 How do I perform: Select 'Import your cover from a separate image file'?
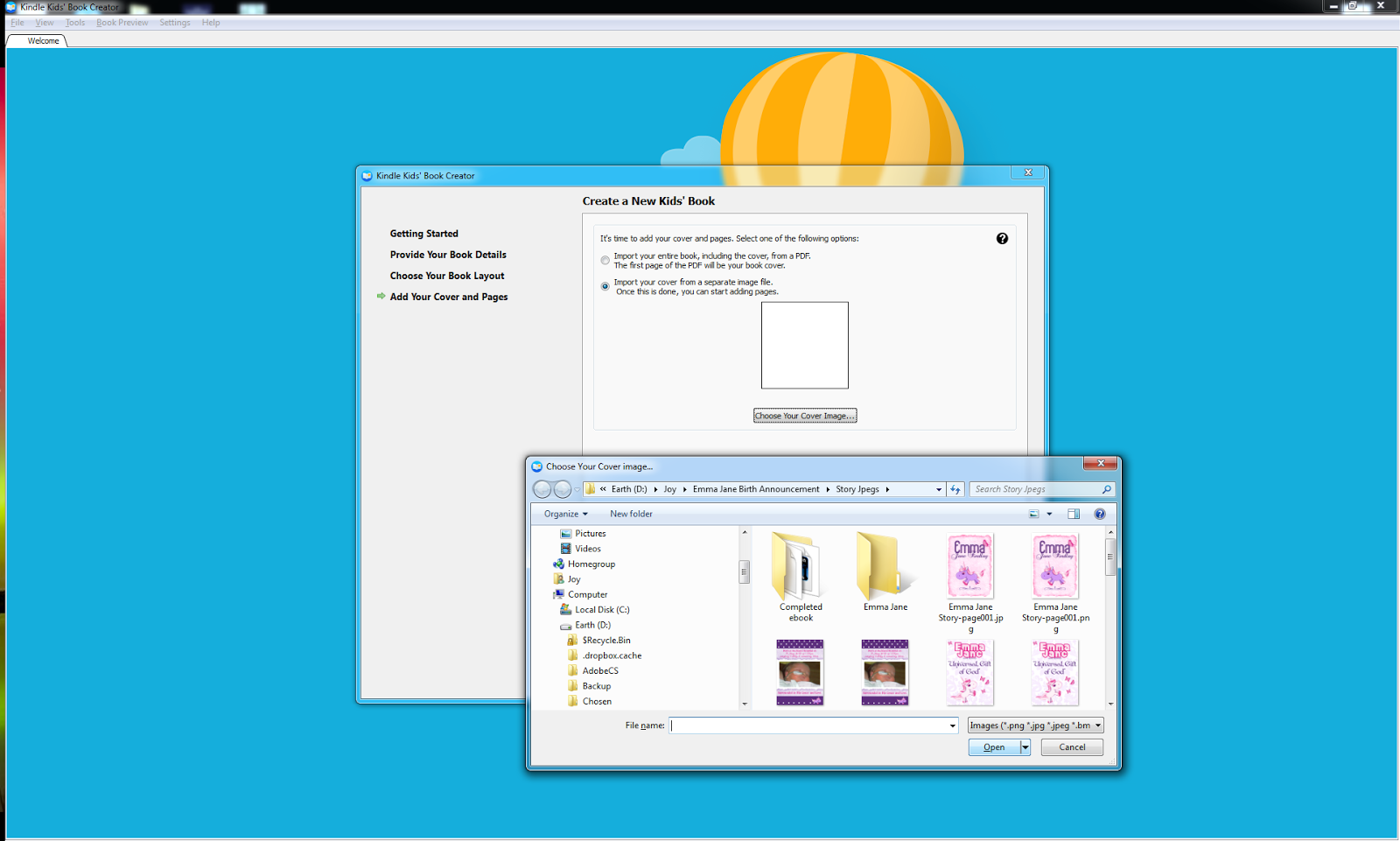605,286
